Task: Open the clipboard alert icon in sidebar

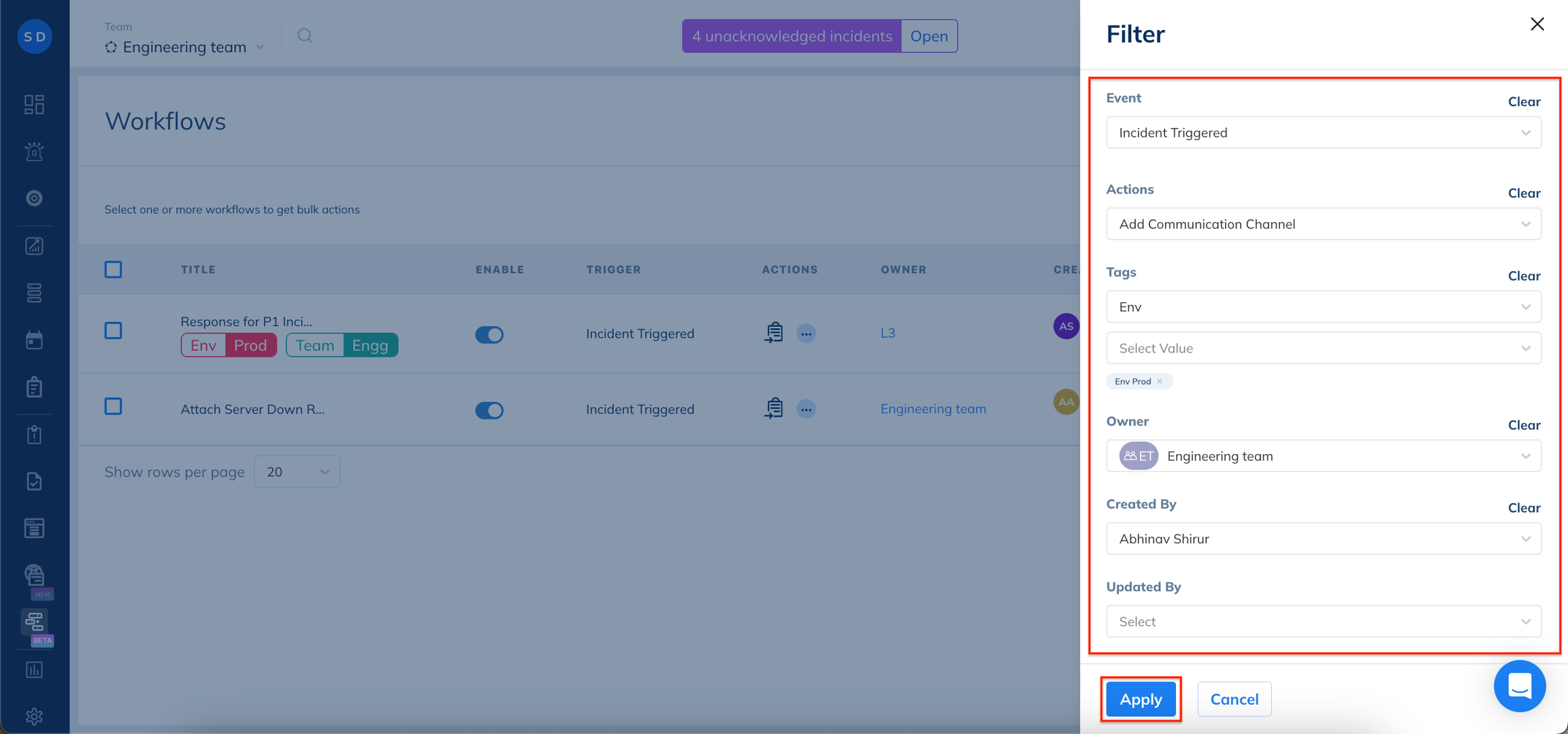Action: (34, 434)
